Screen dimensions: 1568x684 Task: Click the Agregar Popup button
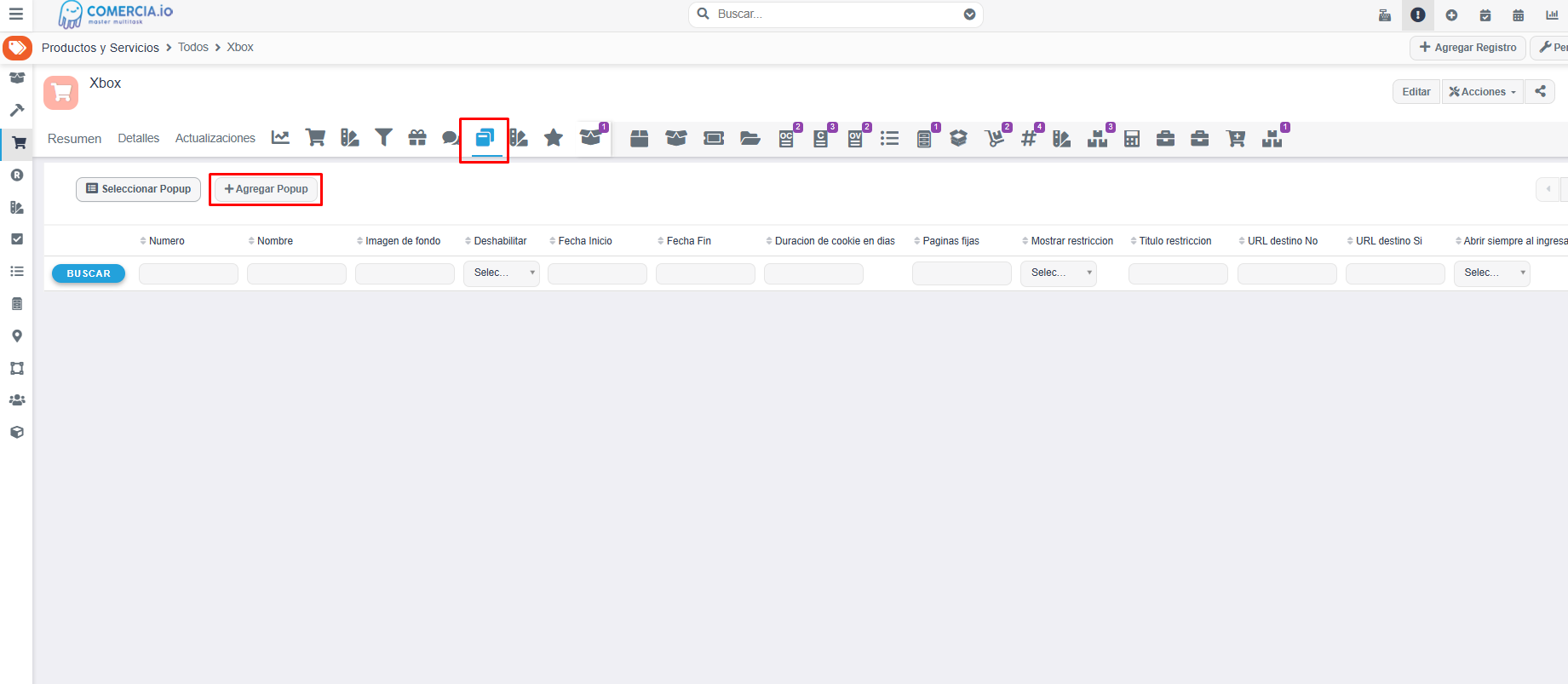[x=266, y=189]
